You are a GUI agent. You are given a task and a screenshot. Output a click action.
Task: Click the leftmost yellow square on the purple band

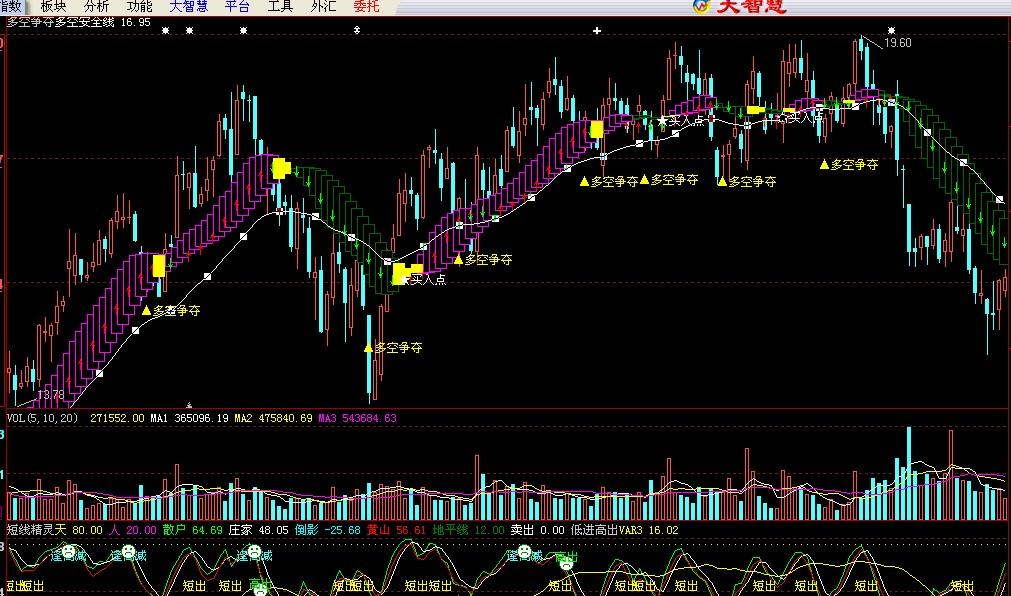(158, 265)
